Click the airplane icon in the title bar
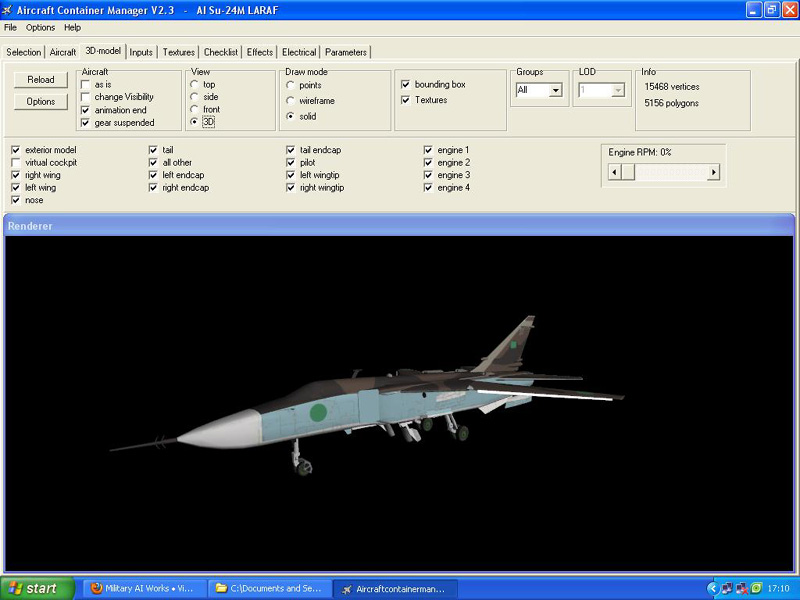The image size is (800, 600). click(7, 10)
